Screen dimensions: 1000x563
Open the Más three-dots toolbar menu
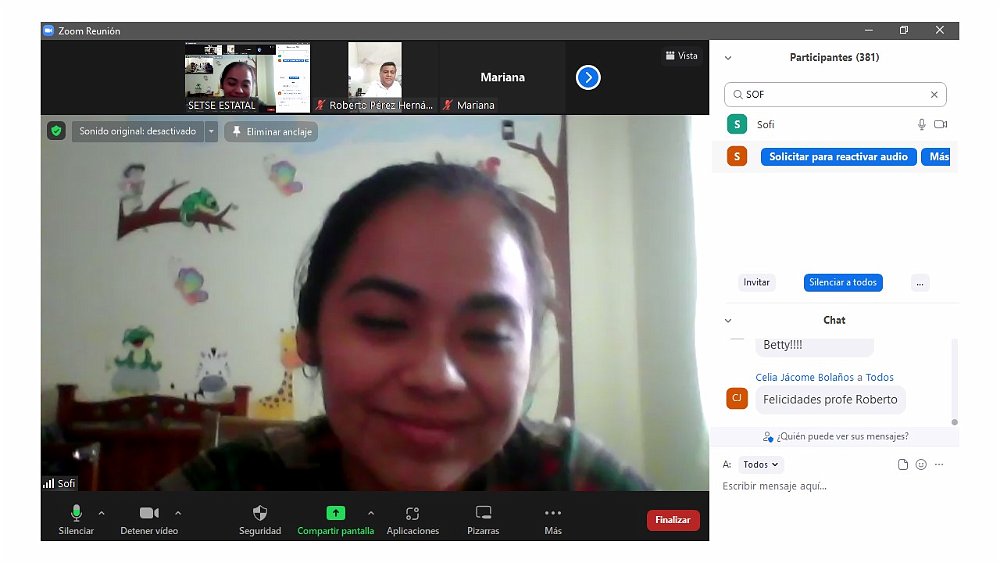point(553,513)
